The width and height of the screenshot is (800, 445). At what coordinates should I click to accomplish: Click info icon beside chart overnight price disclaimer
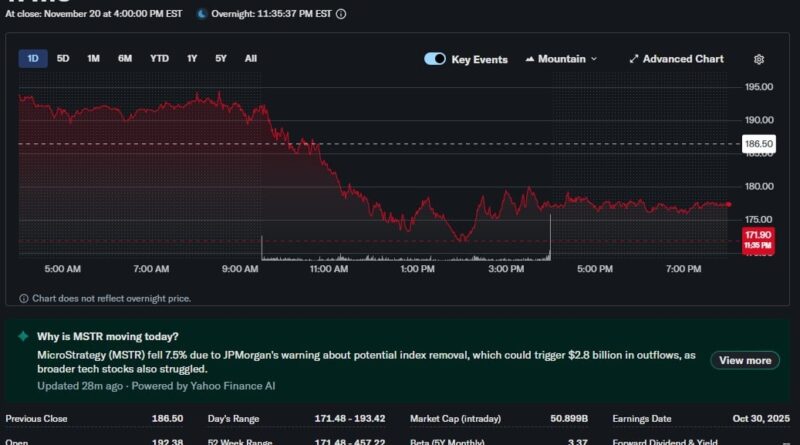click(x=24, y=298)
